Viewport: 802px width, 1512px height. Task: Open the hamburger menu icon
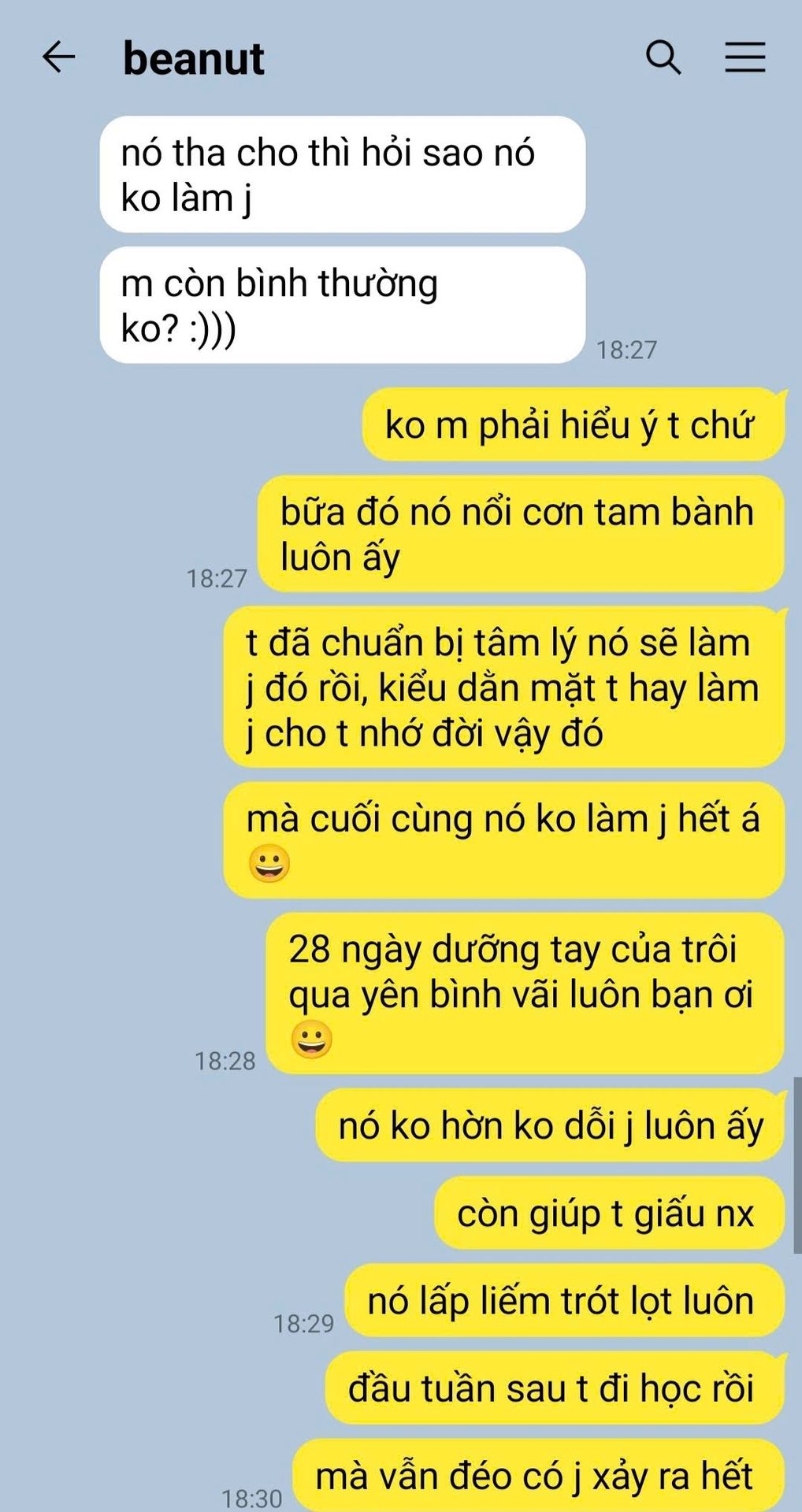pos(744,57)
